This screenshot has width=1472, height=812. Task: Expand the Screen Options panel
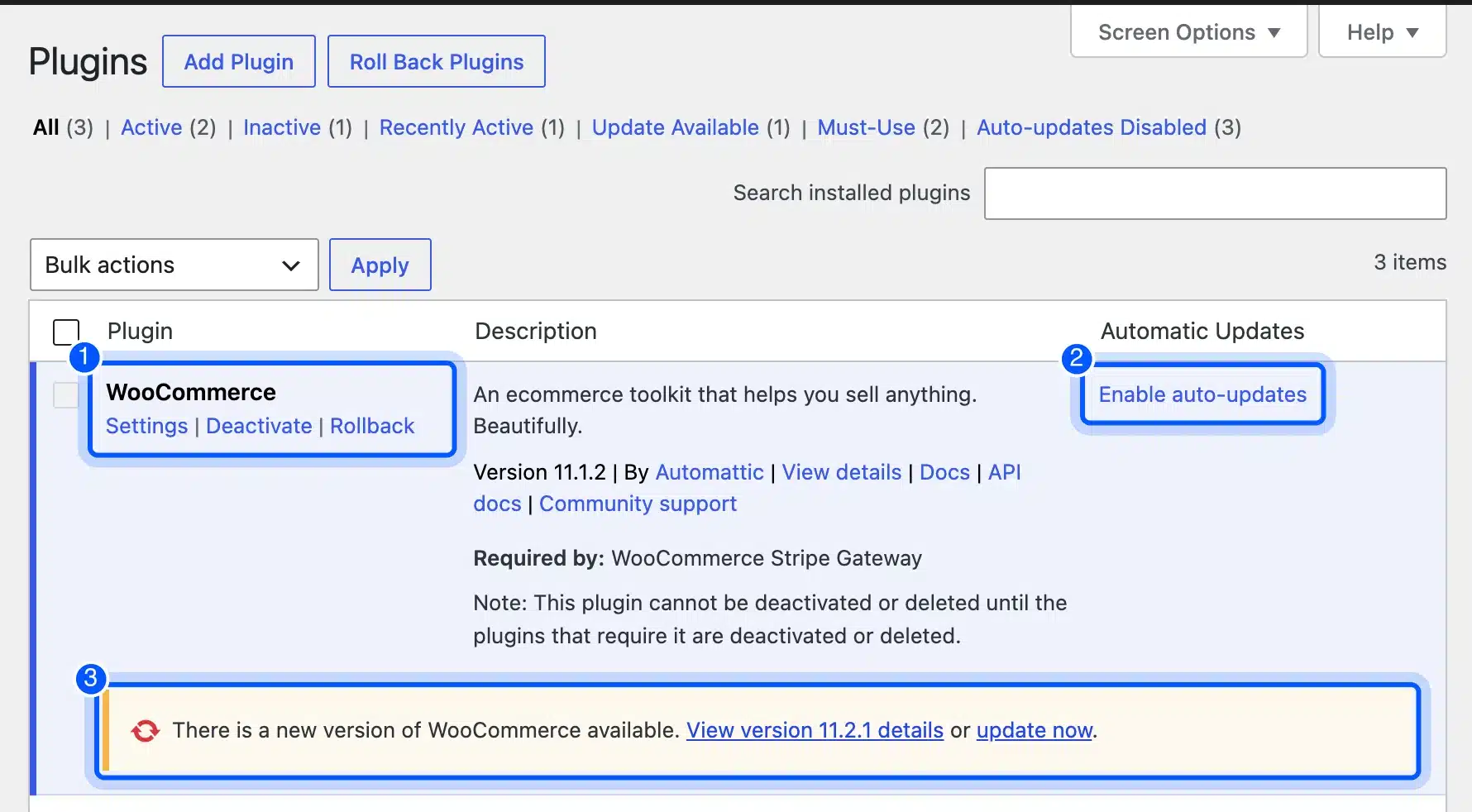tap(1188, 32)
